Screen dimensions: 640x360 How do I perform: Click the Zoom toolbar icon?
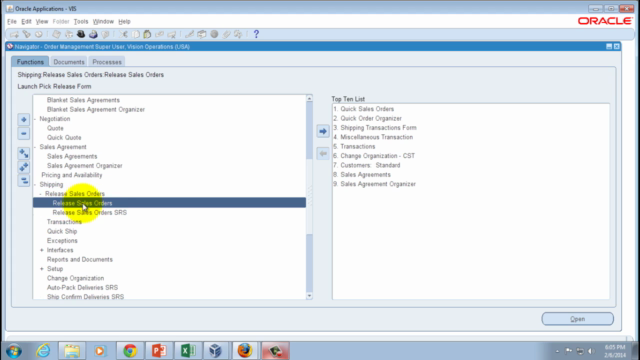point(202,34)
